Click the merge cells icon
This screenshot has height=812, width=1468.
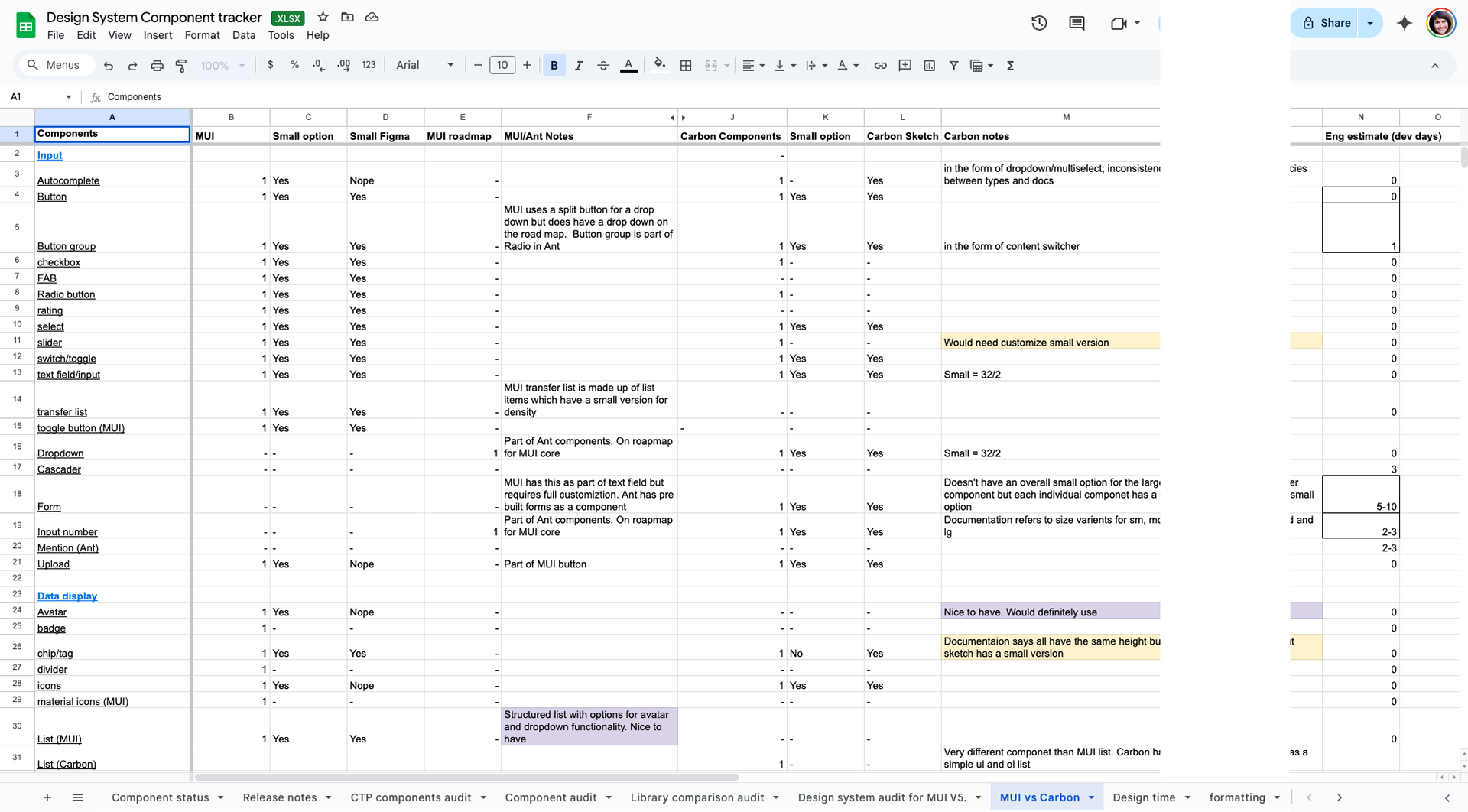[711, 66]
